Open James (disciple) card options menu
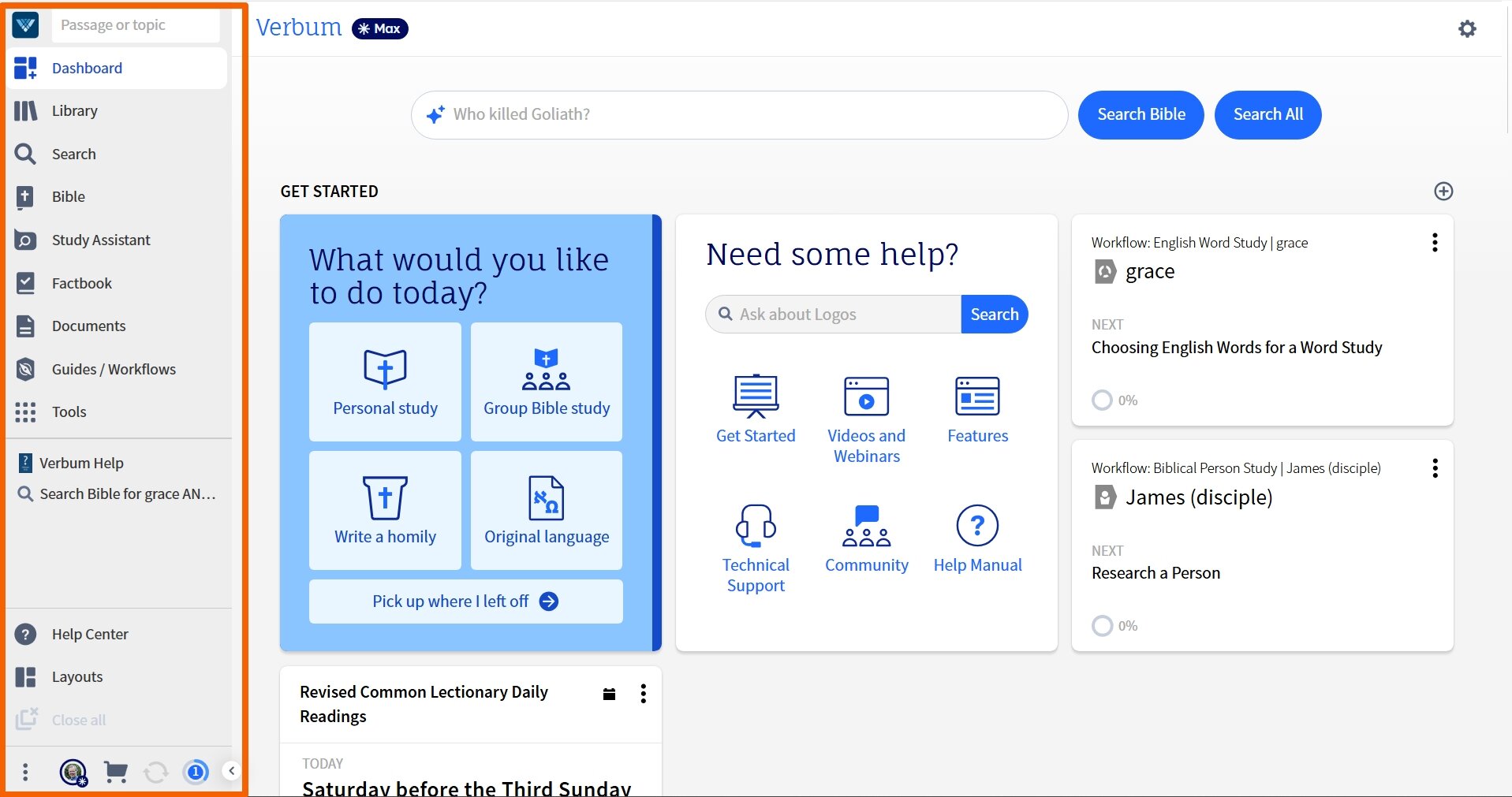The image size is (1512, 797). point(1435,469)
